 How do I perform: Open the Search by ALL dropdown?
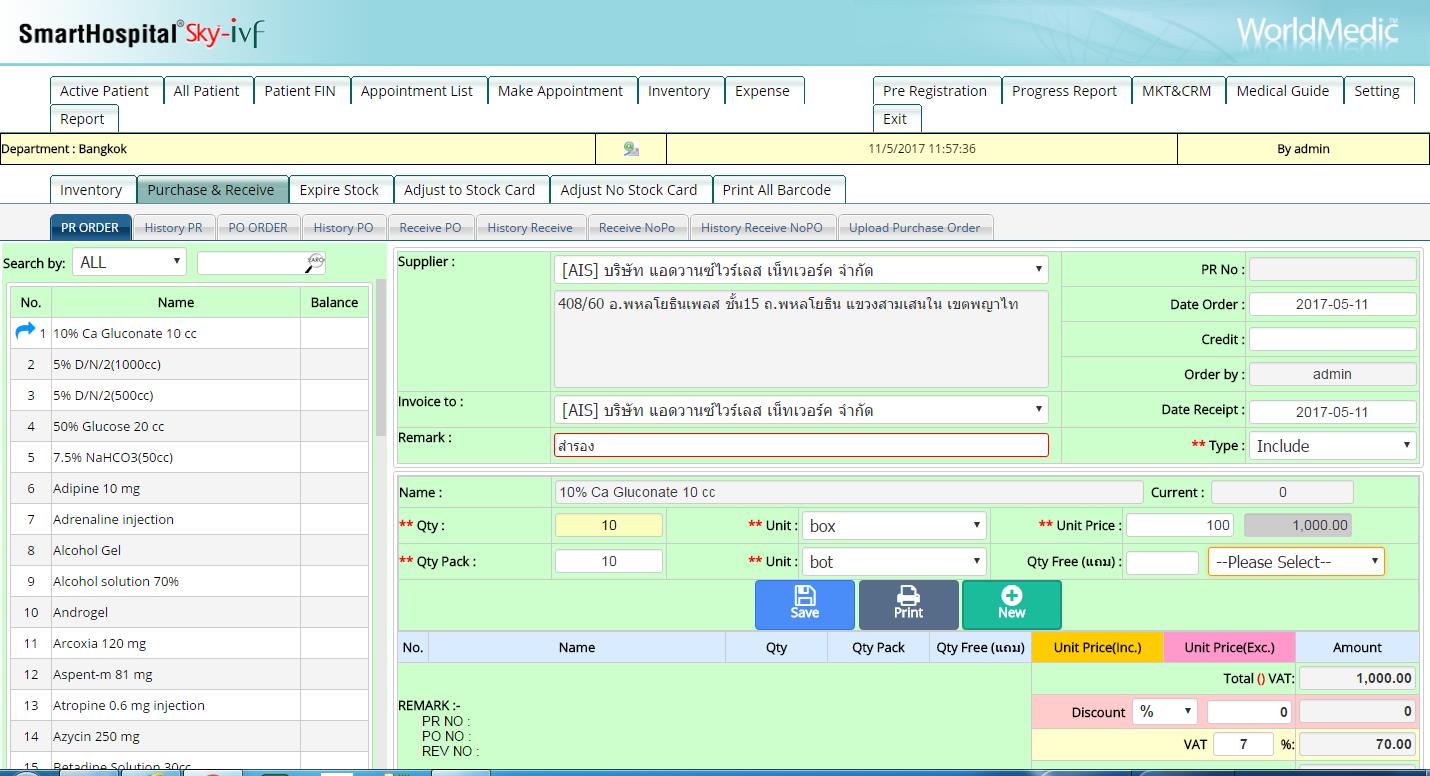click(x=129, y=262)
